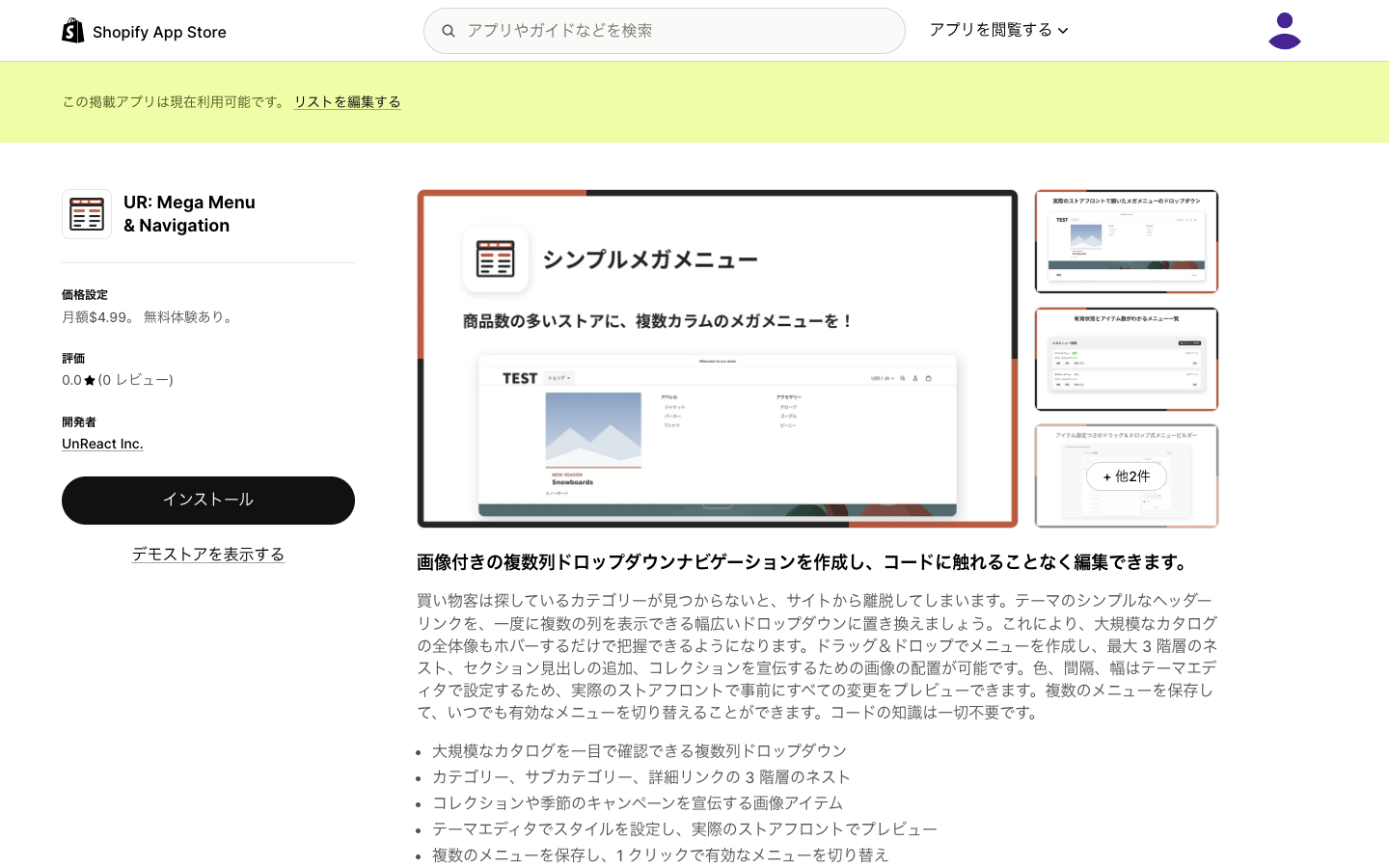
Task: Click bullet 大規模なカタログを一目で確認できる複数列ドロップダウン
Action: [x=640, y=750]
